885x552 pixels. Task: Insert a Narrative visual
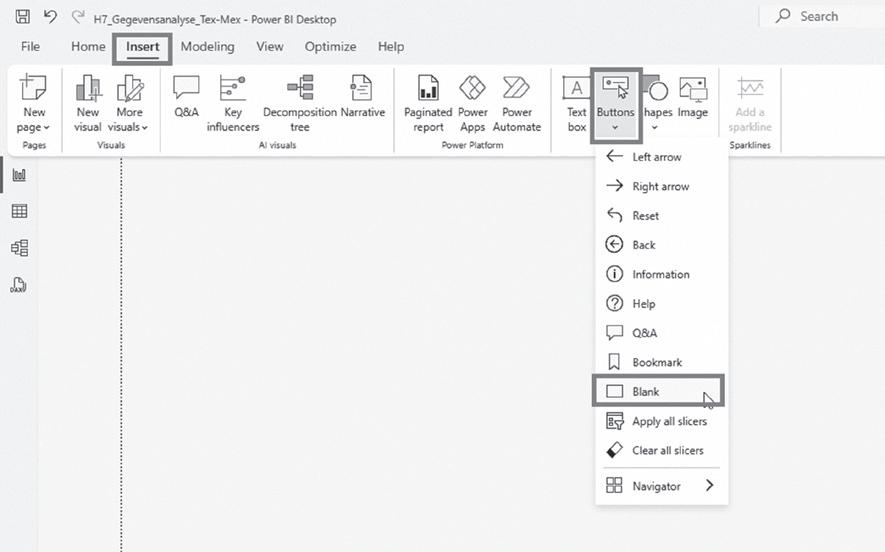coord(362,97)
